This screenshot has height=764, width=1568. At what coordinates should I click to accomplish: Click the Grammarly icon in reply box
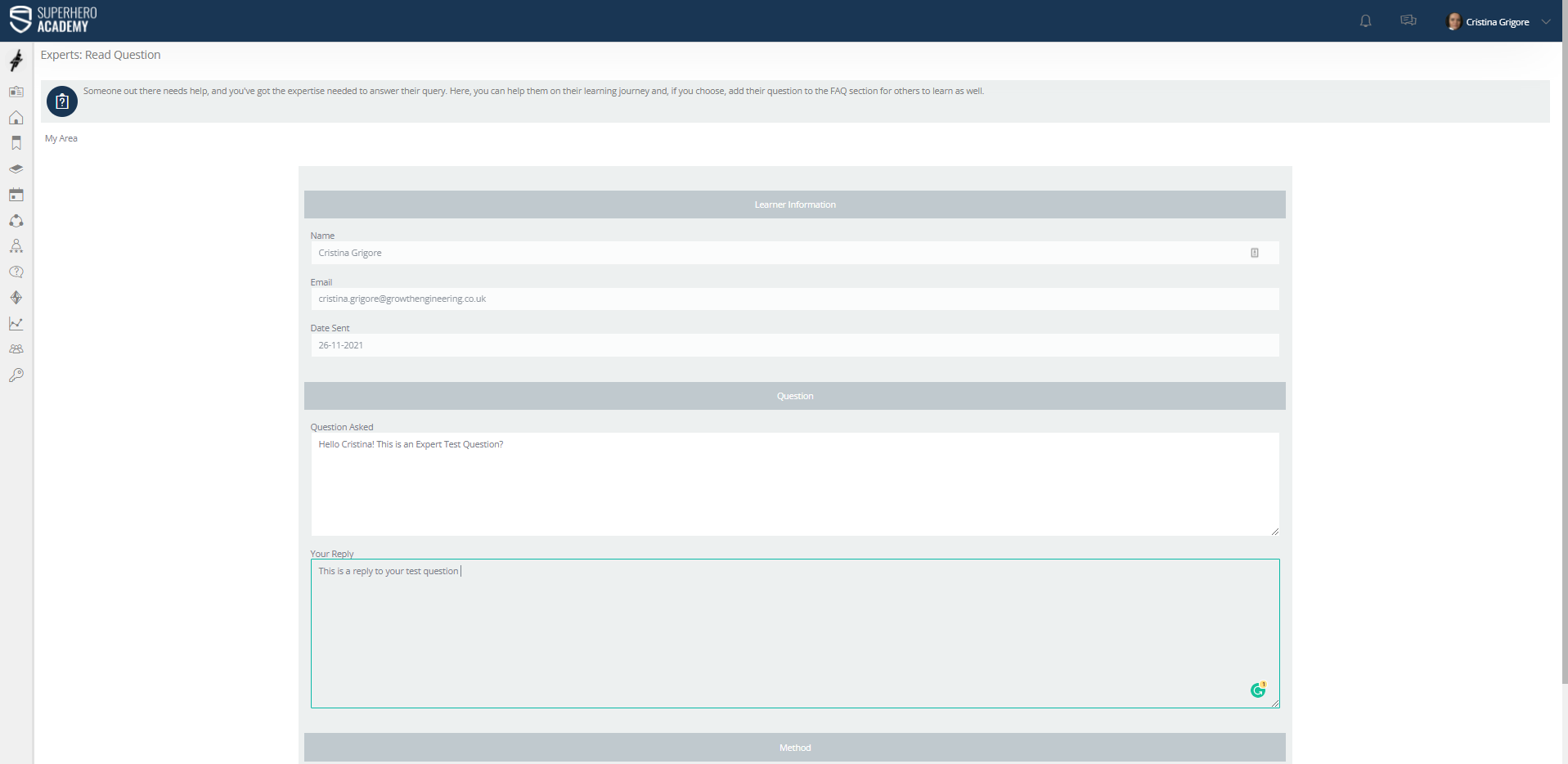[1258, 690]
